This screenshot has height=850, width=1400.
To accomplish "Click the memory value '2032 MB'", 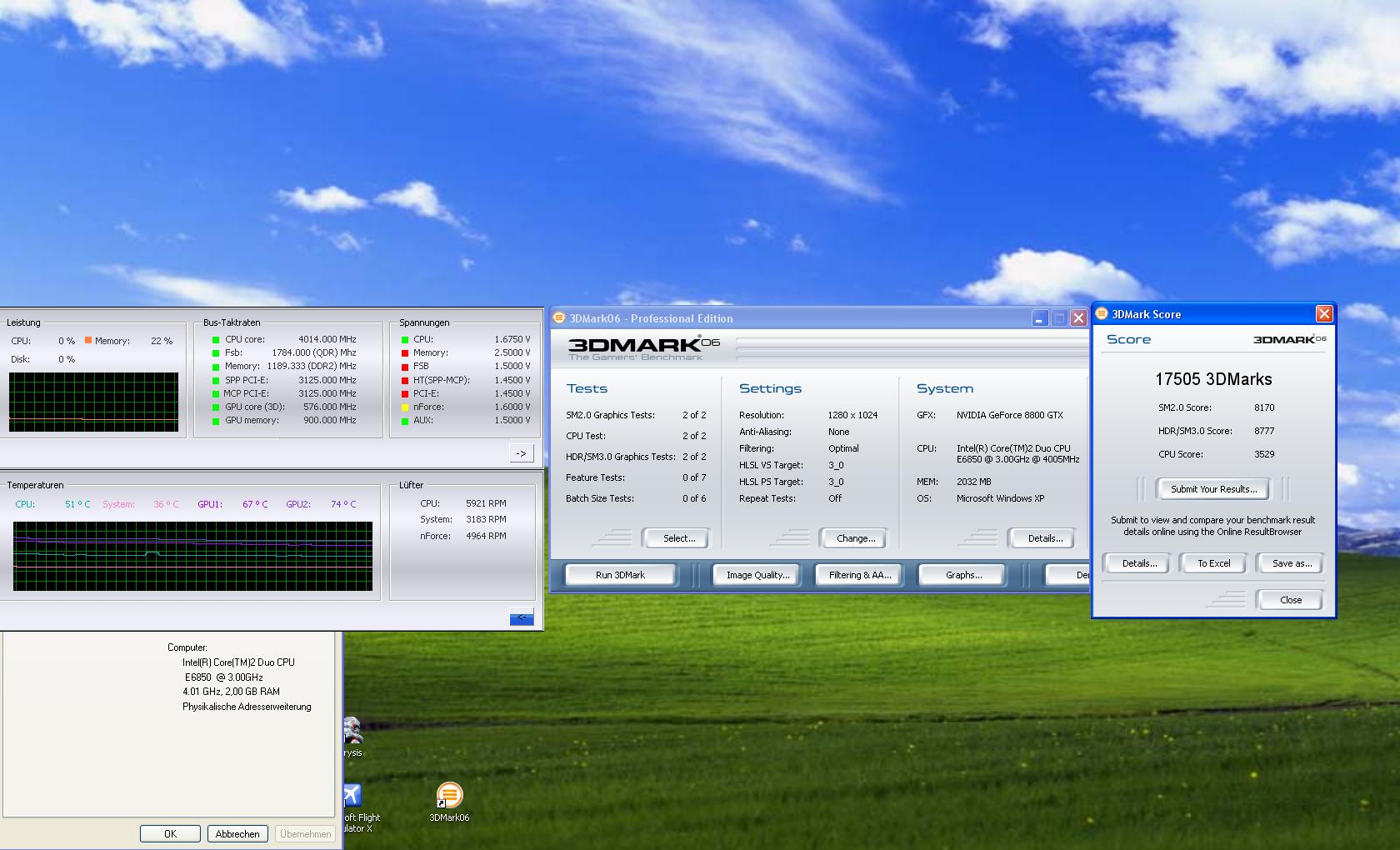I will click(974, 482).
